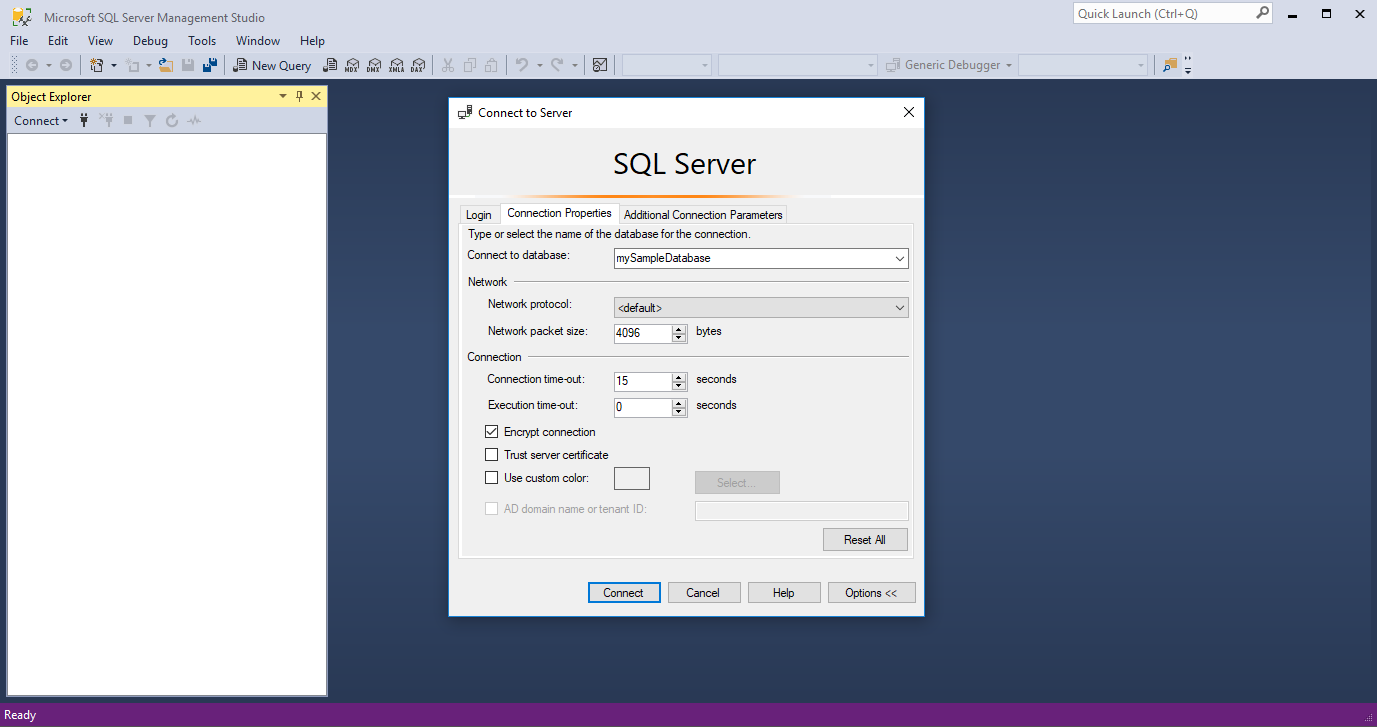Click the Reset All button
The image size is (1377, 727).
(x=864, y=540)
